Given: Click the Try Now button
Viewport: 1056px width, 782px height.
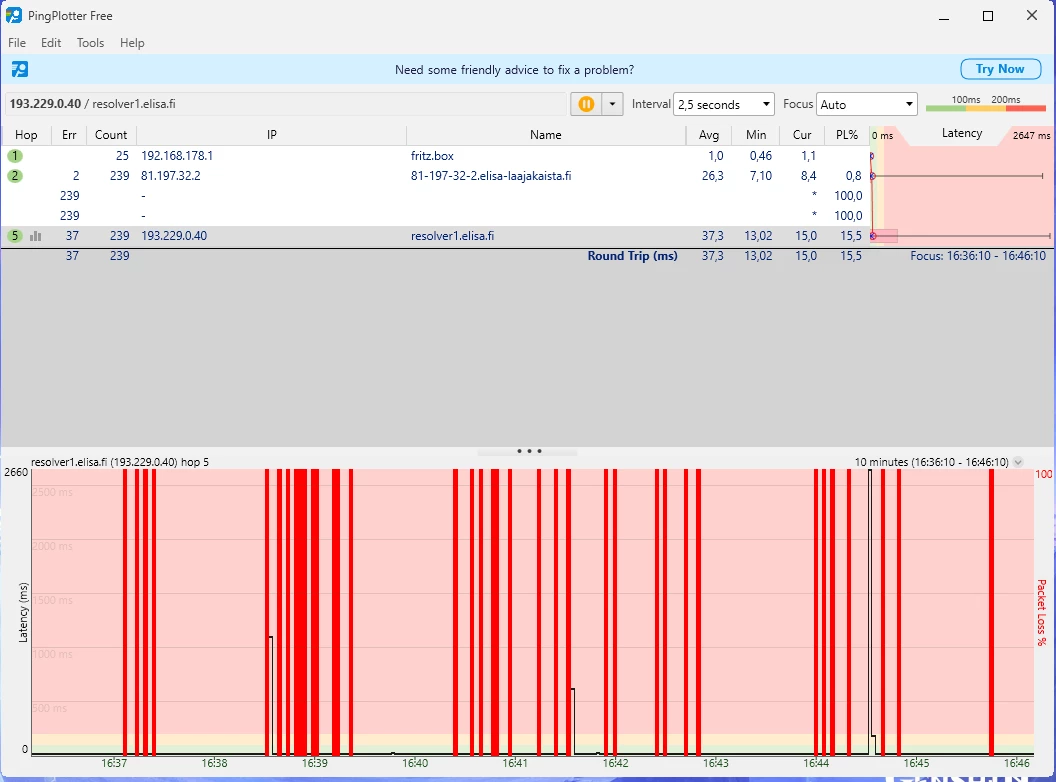Looking at the screenshot, I should pos(999,69).
